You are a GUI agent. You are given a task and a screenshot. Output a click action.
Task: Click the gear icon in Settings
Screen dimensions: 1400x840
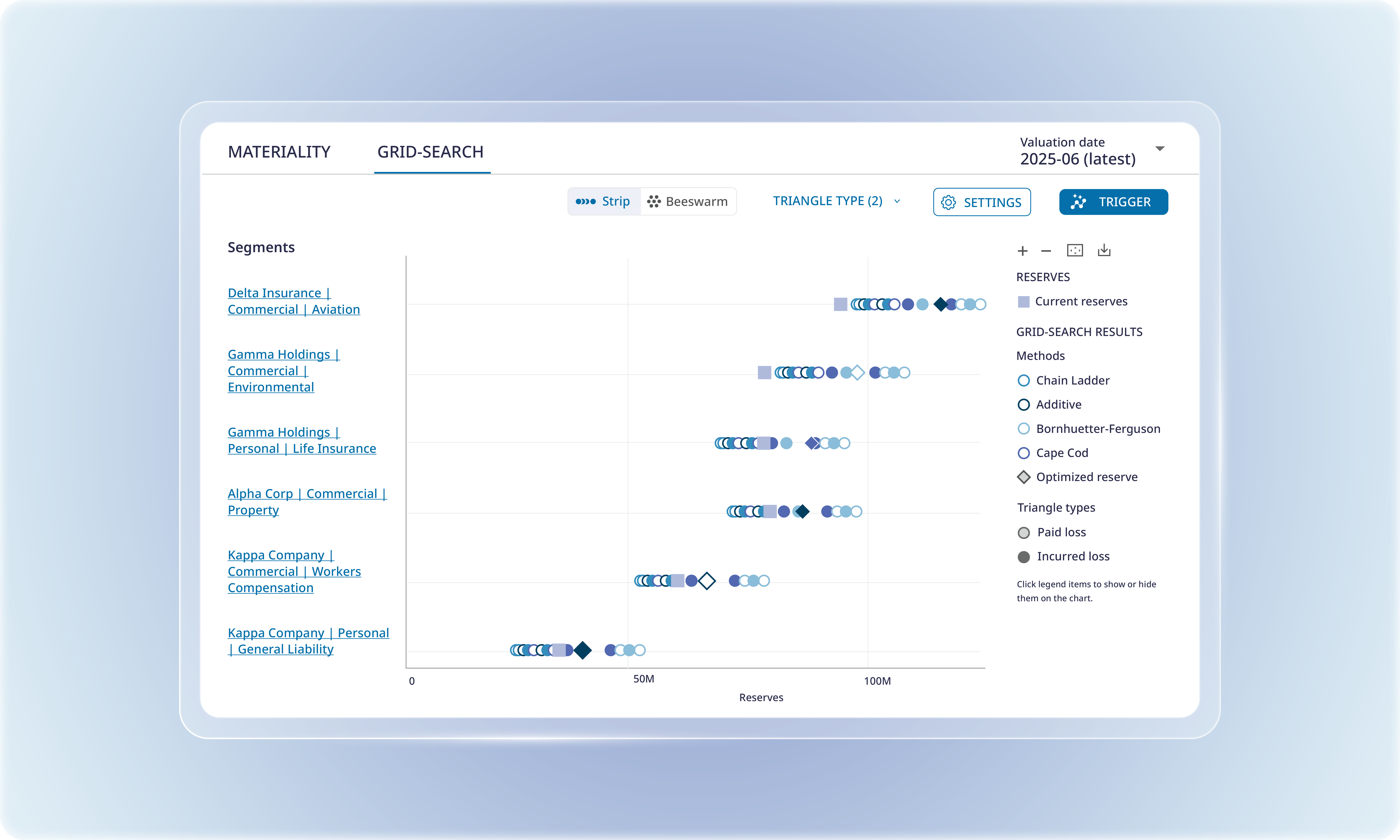point(948,203)
